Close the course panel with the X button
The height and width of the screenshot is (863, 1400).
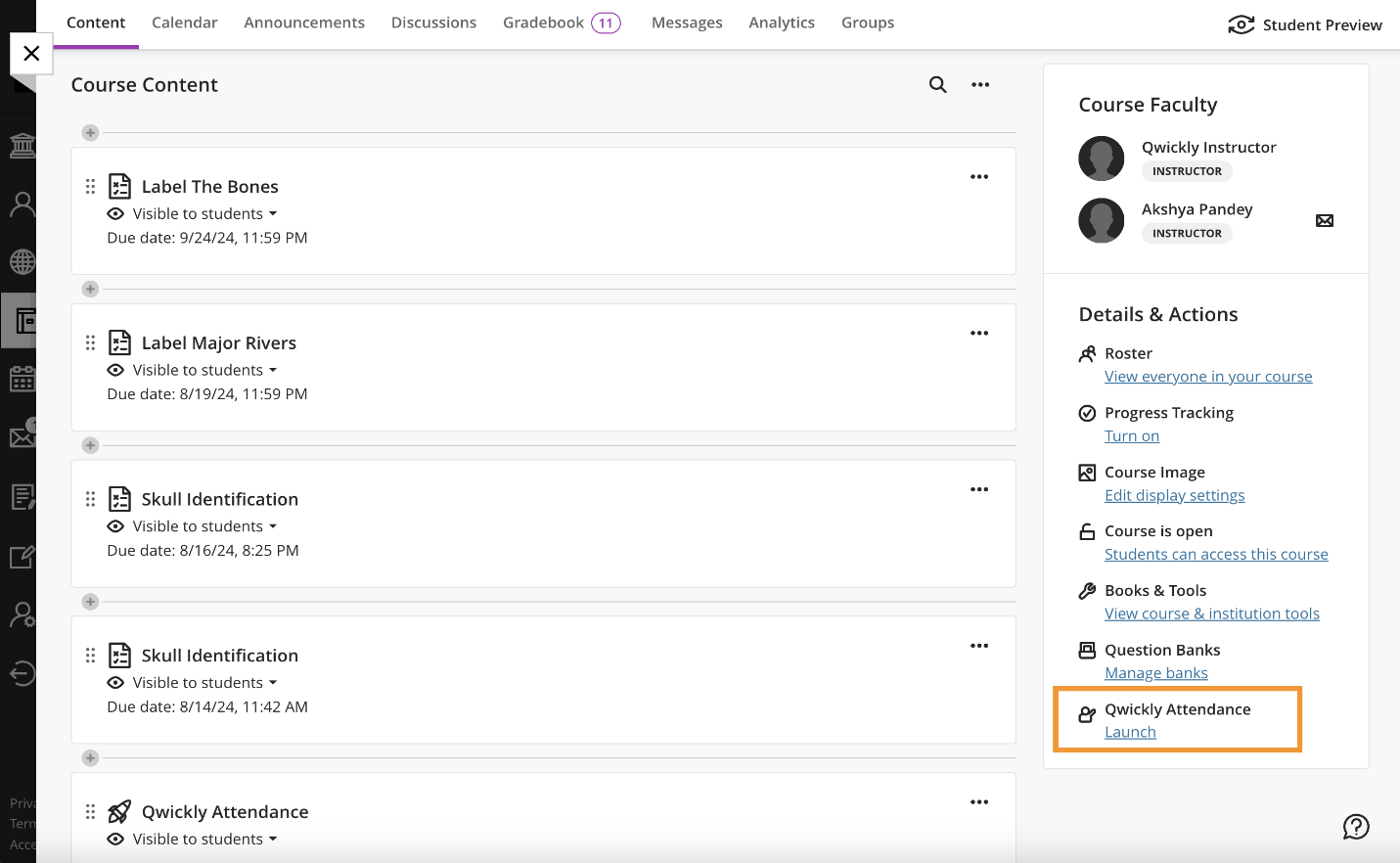click(31, 53)
